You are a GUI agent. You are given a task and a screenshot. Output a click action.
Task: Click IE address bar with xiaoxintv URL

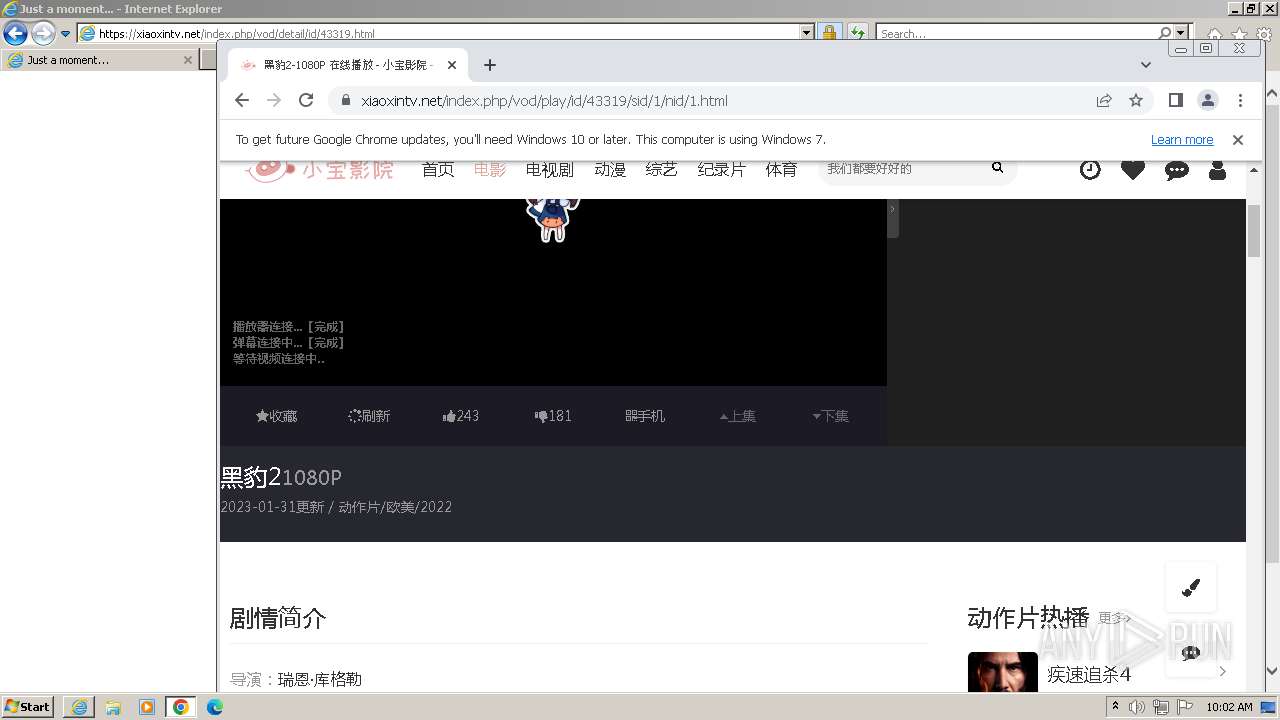coord(447,33)
